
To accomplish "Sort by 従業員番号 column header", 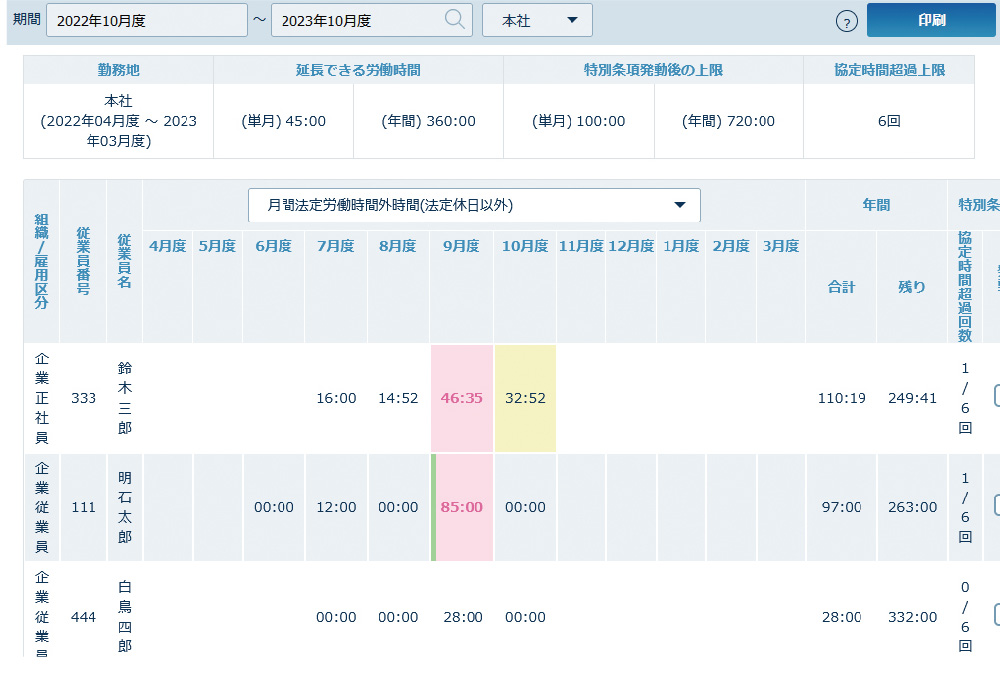I will pyautogui.click(x=84, y=261).
